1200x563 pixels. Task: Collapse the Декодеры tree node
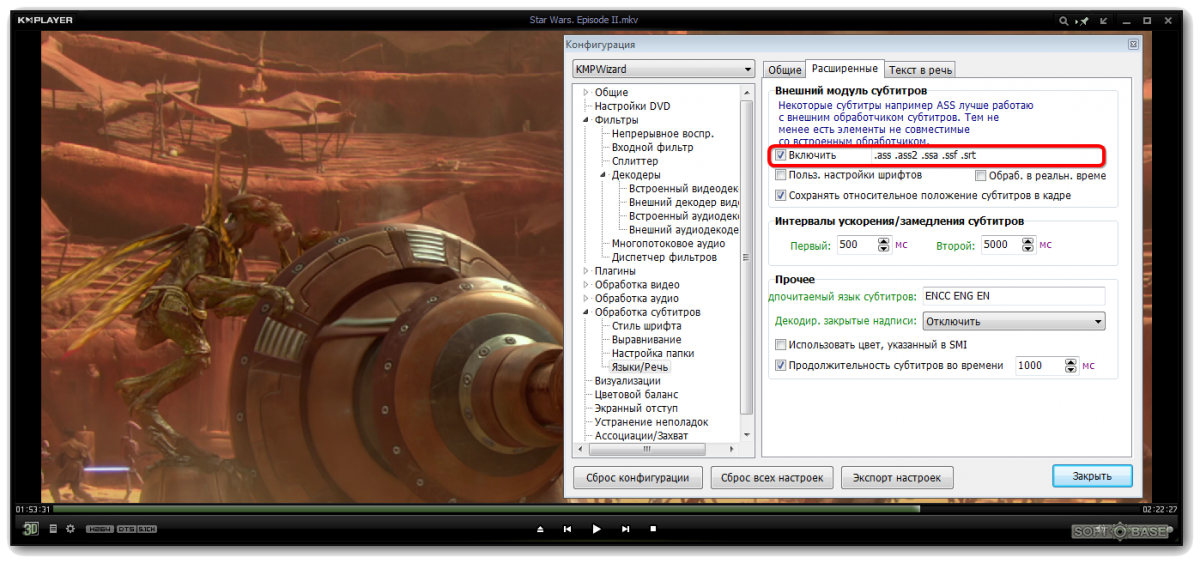point(604,175)
